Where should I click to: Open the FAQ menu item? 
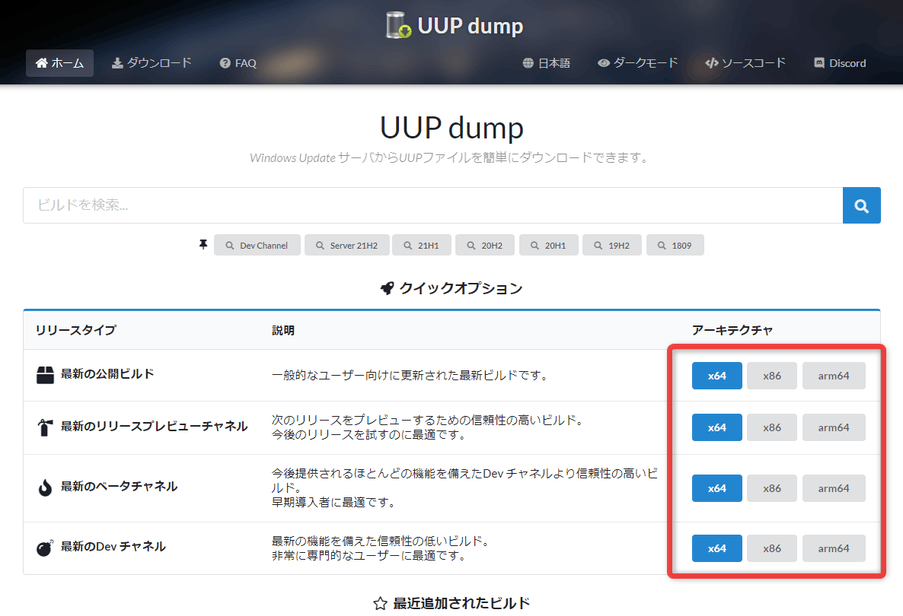pyautogui.click(x=238, y=63)
